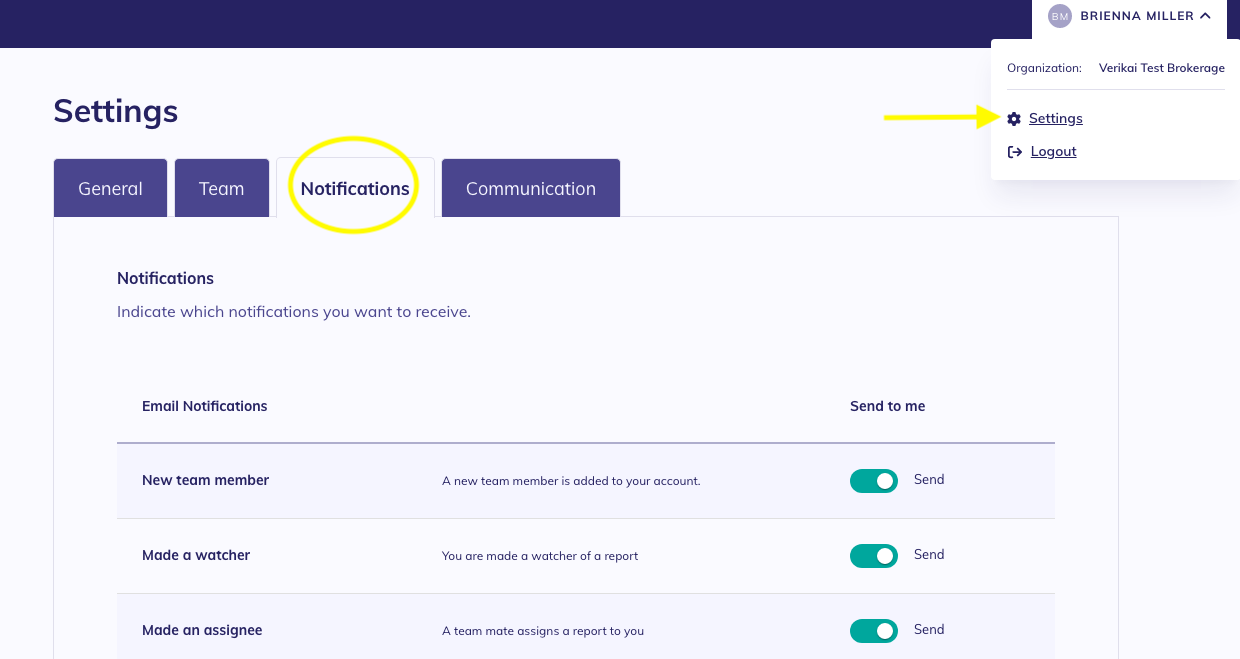Click the BM user avatar icon

(1059, 16)
